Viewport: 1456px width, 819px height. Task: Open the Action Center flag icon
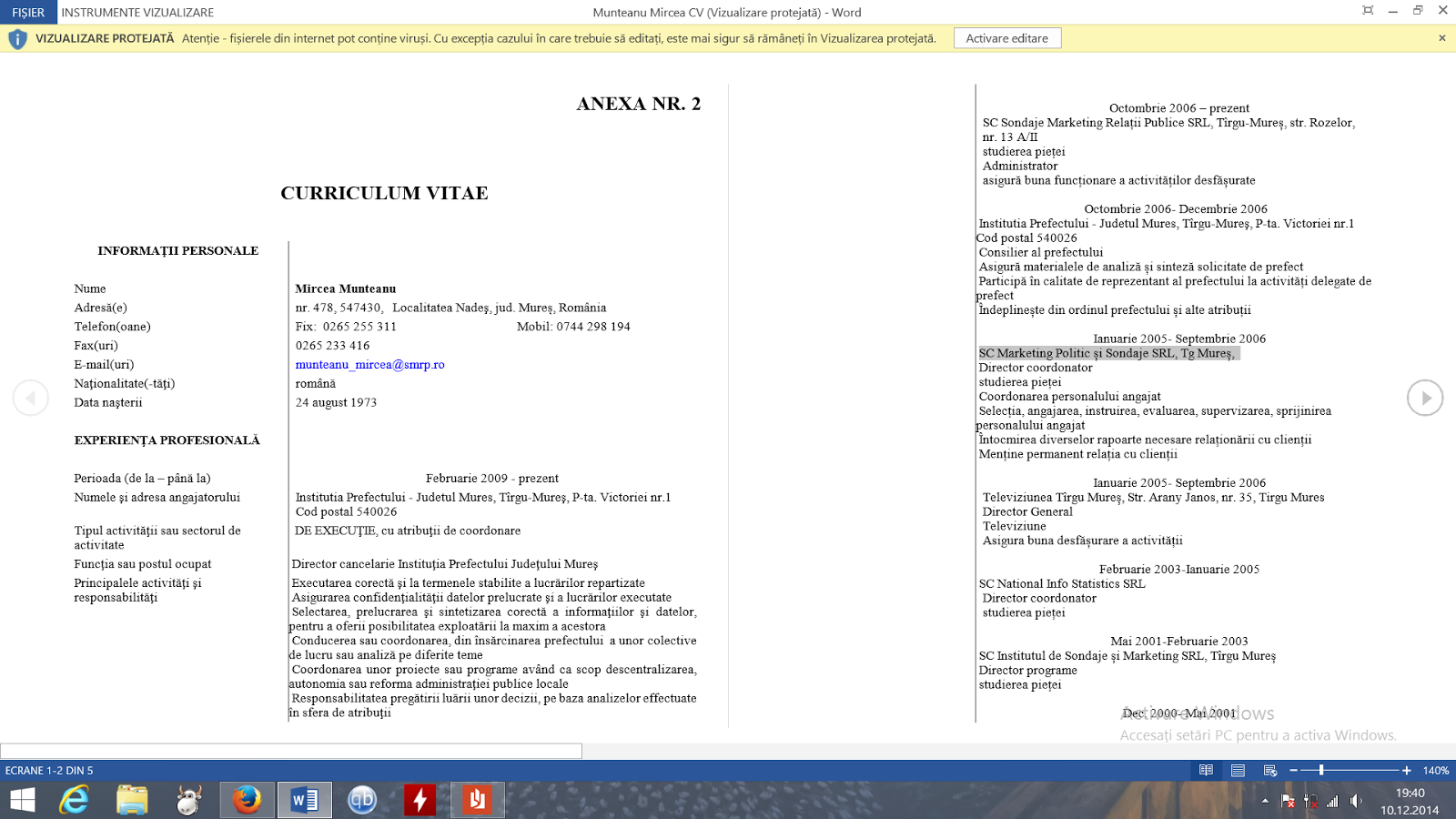coord(1287,802)
